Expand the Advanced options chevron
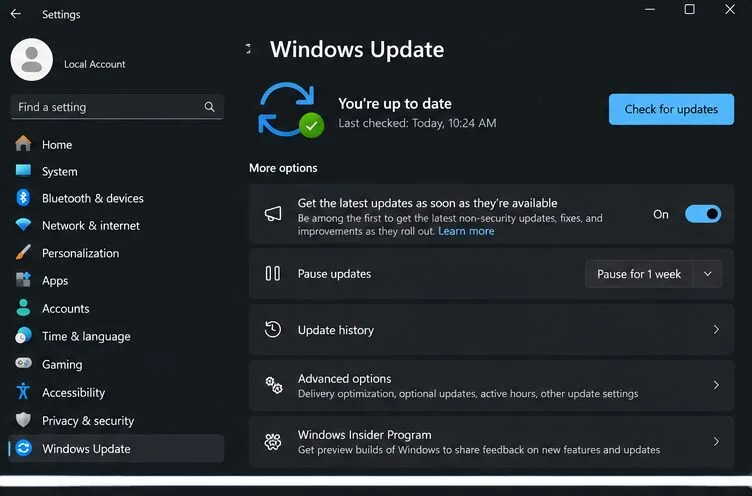The width and height of the screenshot is (752, 496). point(716,385)
